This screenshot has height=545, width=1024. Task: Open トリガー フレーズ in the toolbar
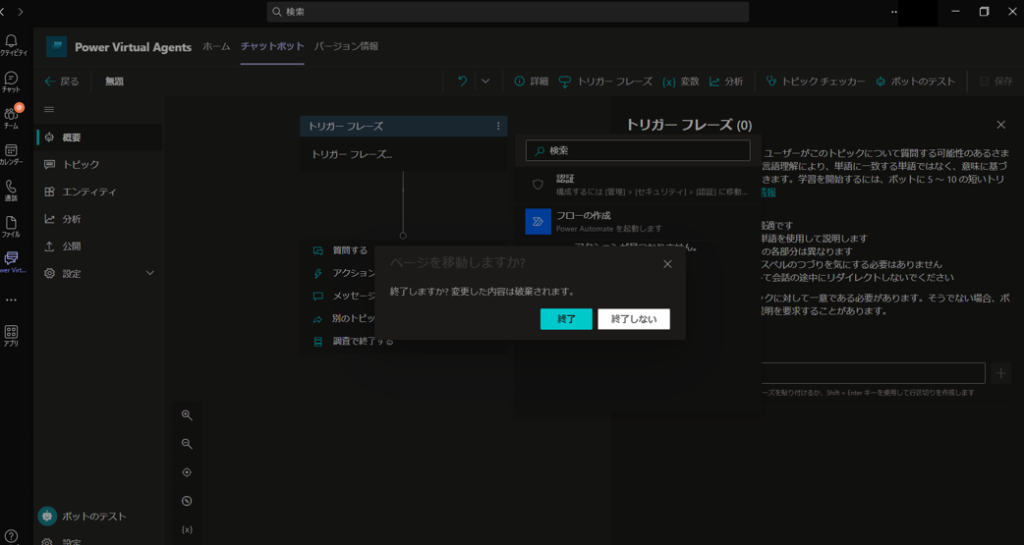(606, 82)
